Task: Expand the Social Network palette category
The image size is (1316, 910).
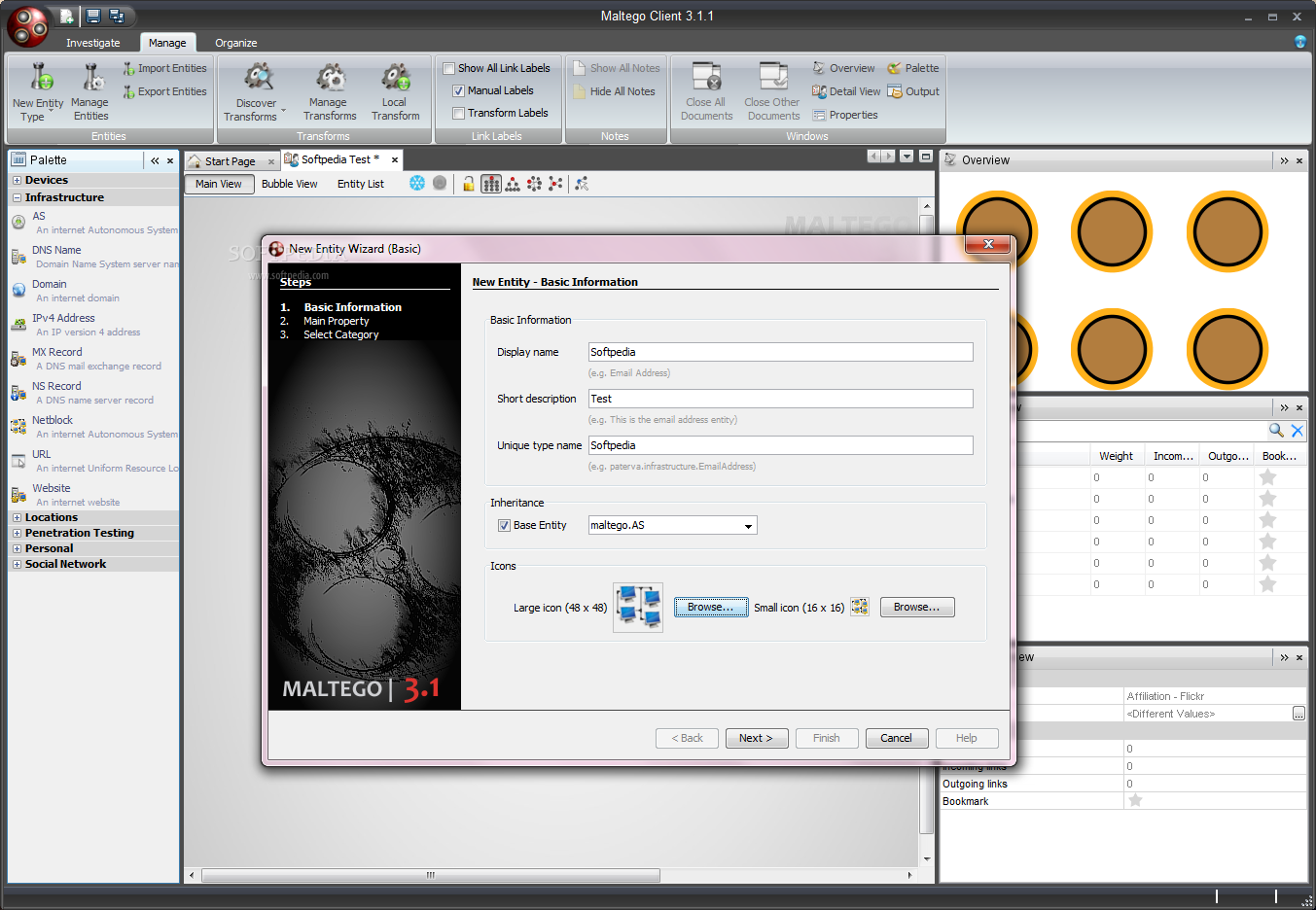Action: pyautogui.click(x=17, y=564)
